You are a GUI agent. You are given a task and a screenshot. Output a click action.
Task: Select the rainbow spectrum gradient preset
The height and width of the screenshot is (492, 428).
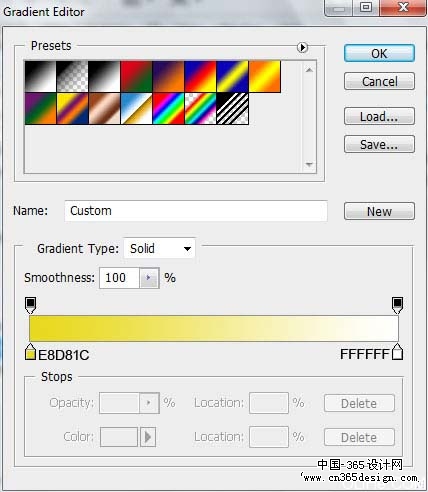tap(168, 109)
